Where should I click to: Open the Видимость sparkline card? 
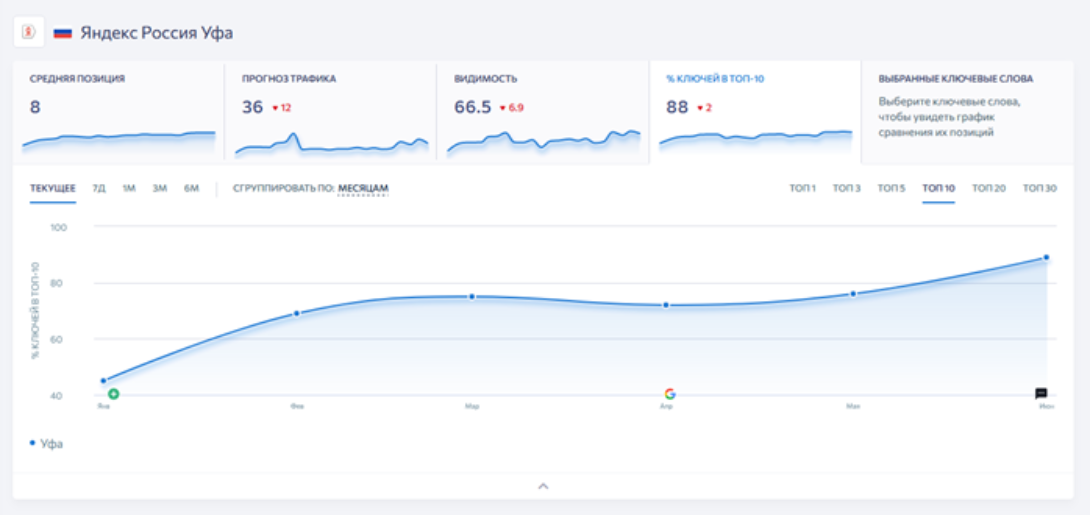[x=543, y=111]
